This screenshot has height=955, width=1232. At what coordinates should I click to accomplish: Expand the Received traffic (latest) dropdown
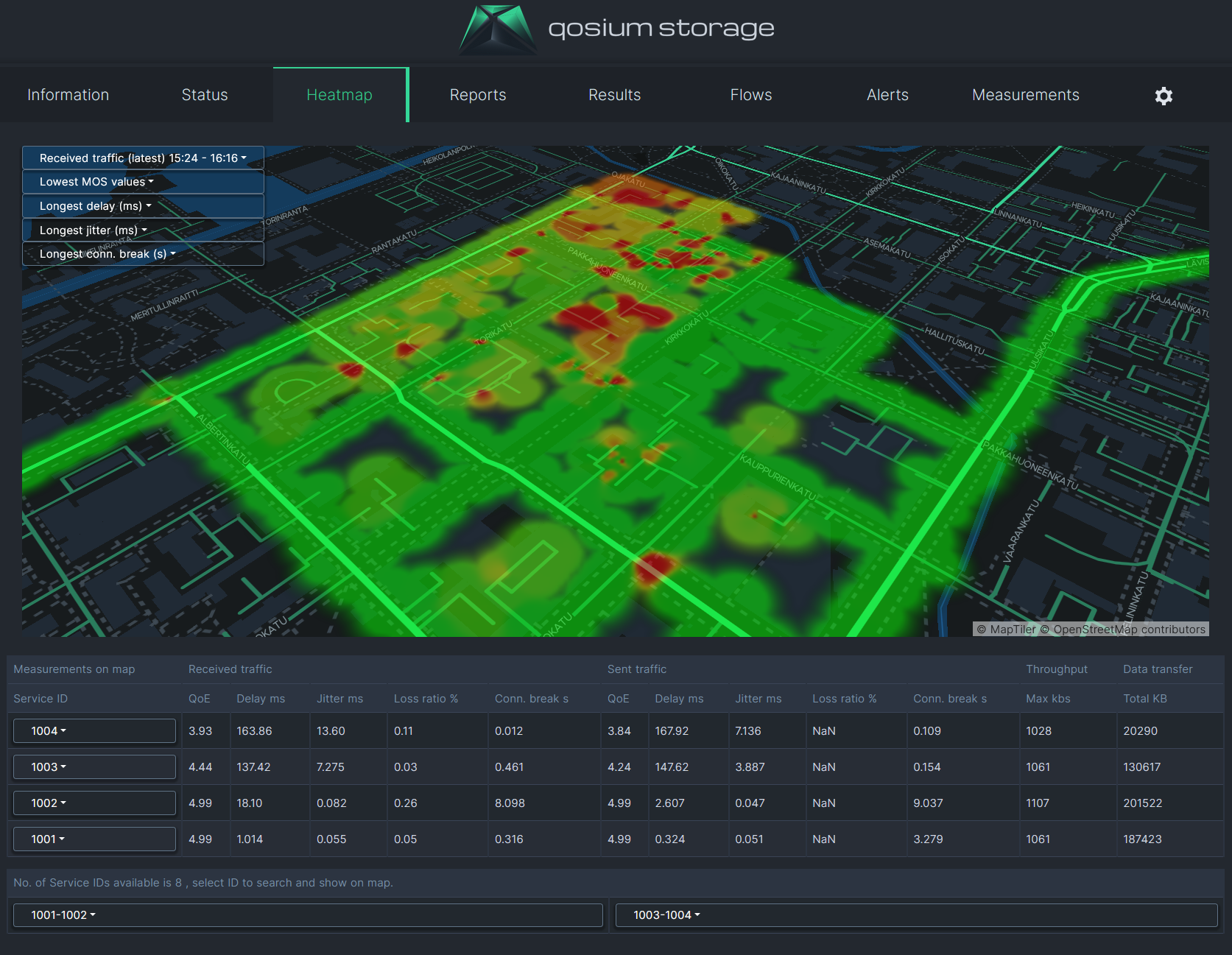coord(143,158)
